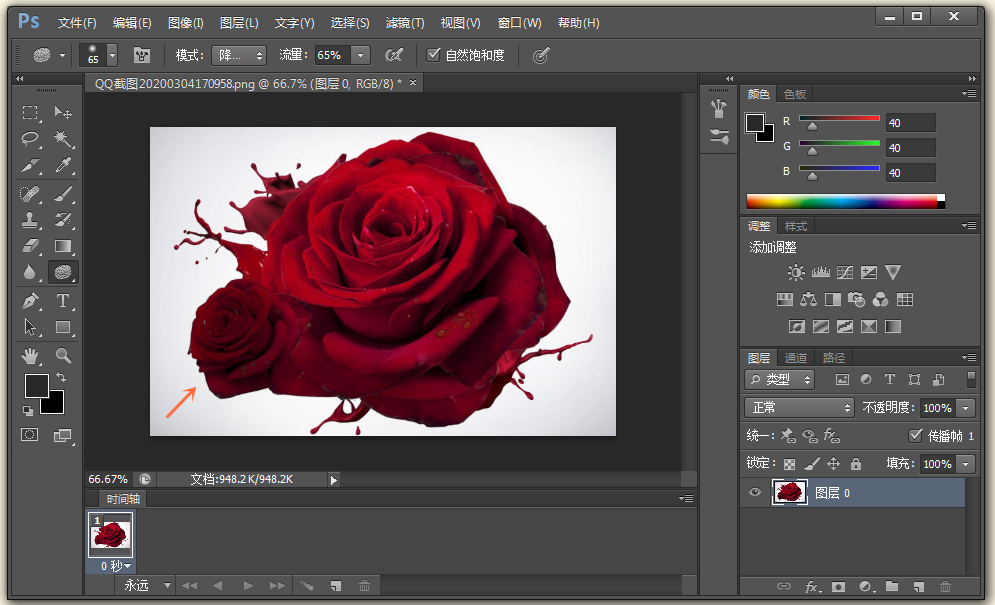Toggle the 传播帧 checkbox

915,436
